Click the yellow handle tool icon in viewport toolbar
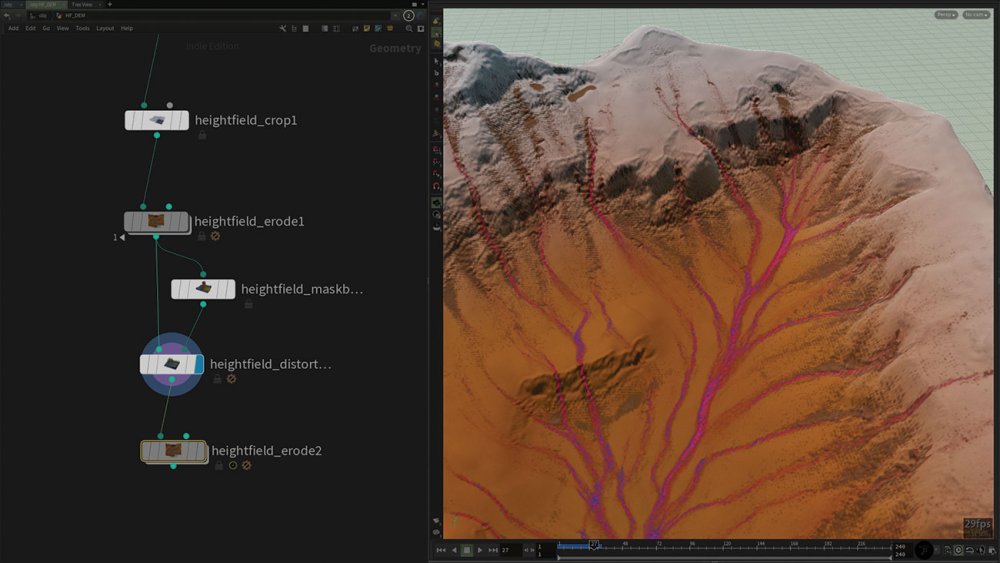 437,44
